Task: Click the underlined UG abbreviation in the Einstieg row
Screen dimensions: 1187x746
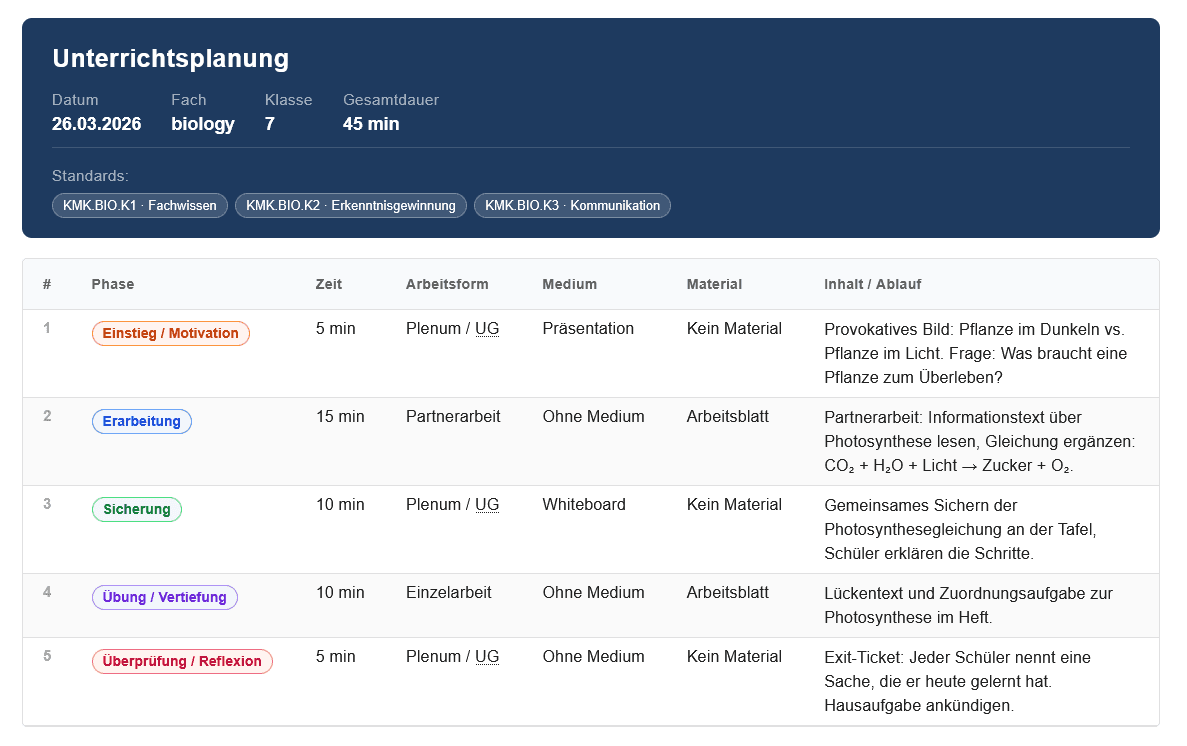Action: (487, 328)
